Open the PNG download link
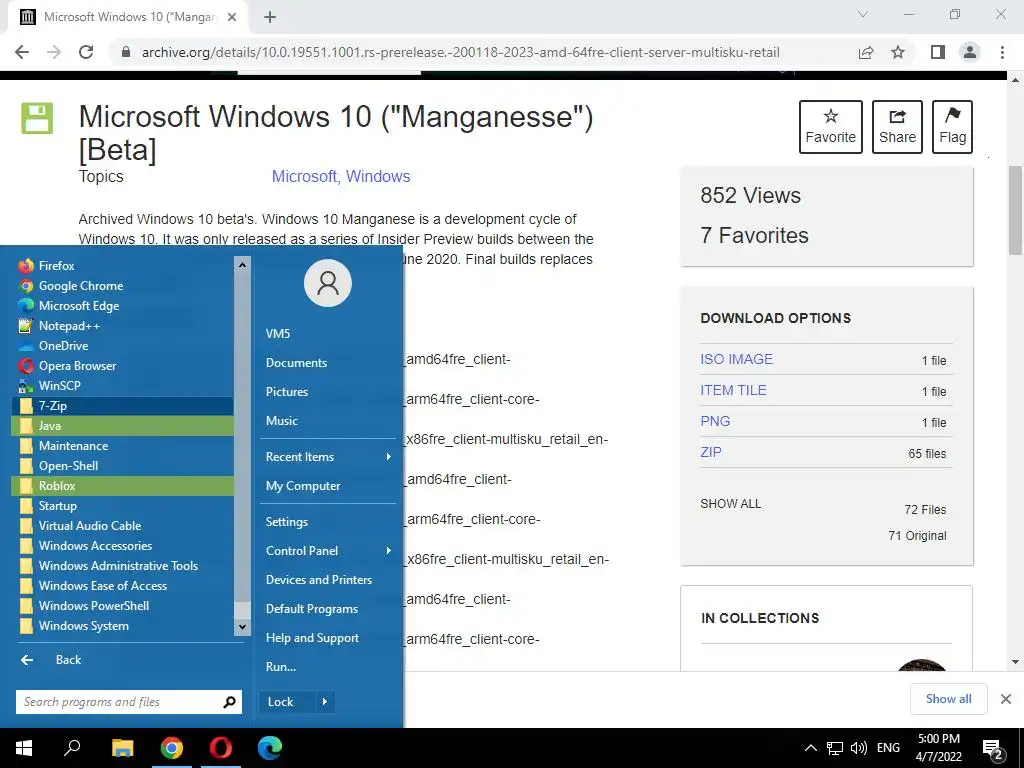1024x768 pixels. [x=715, y=421]
